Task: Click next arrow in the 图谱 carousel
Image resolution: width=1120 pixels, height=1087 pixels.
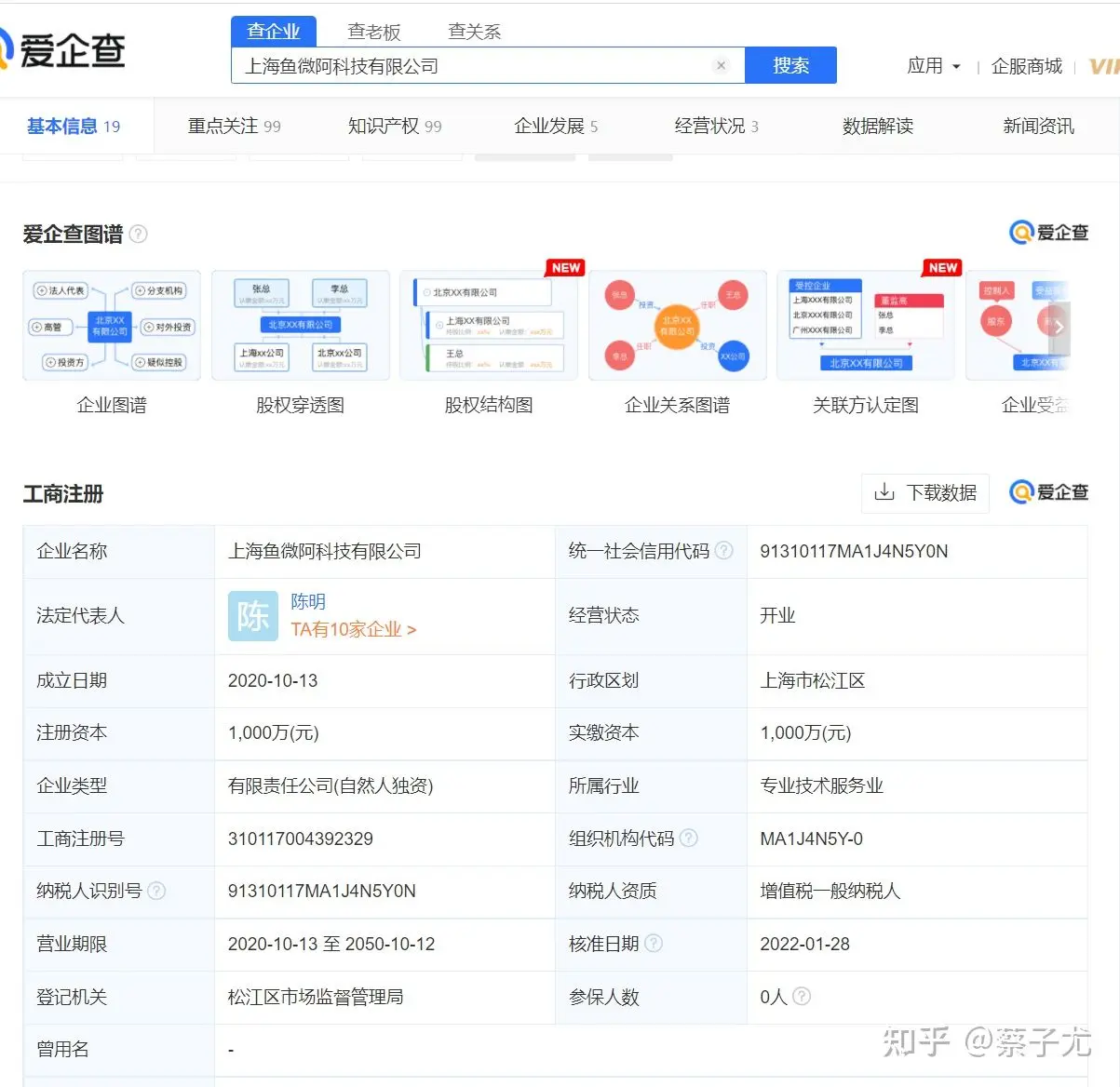Action: [x=1059, y=327]
